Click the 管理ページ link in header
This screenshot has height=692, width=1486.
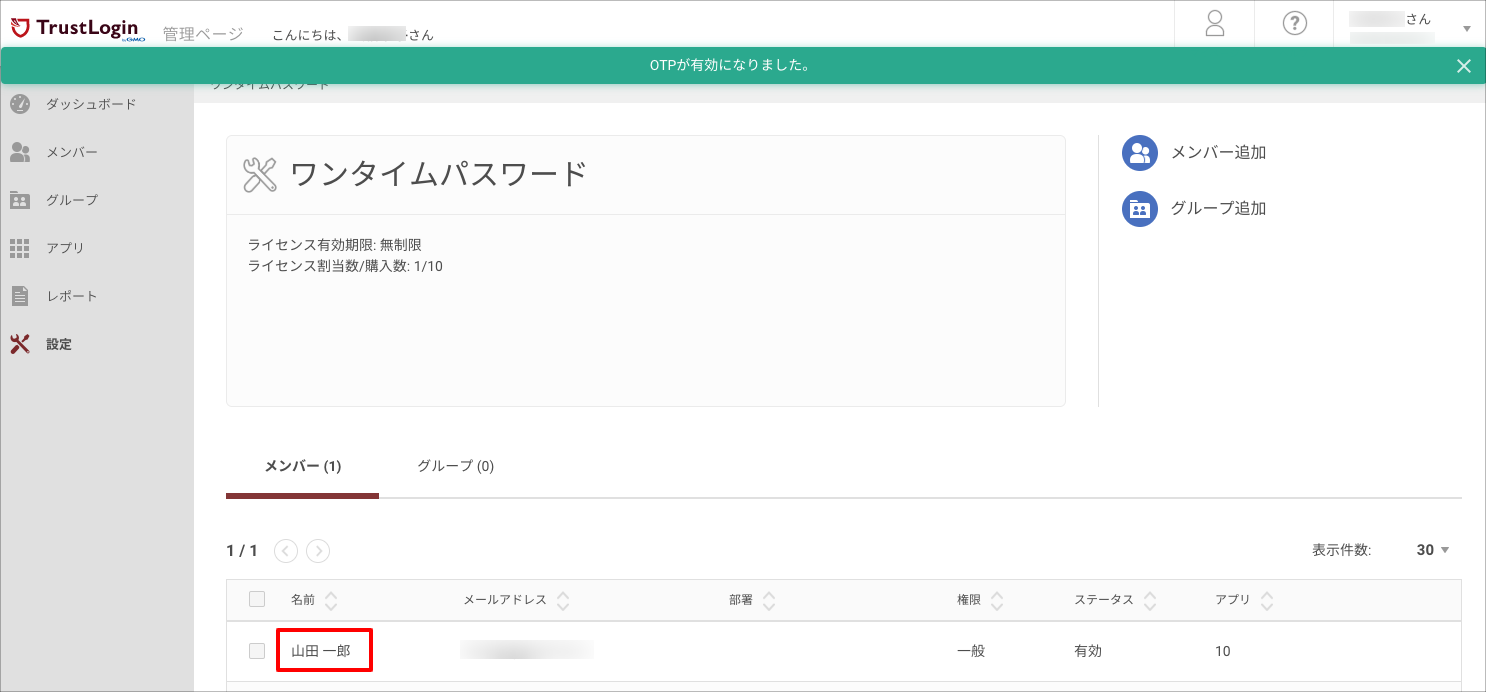[x=202, y=32]
